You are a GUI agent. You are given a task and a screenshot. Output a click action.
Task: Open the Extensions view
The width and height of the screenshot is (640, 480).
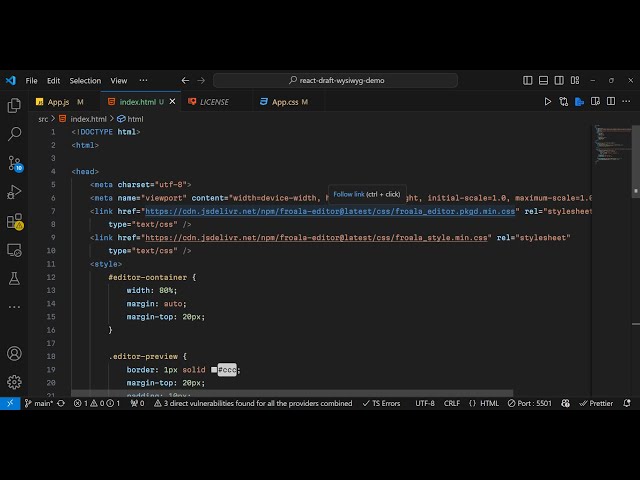point(14,221)
